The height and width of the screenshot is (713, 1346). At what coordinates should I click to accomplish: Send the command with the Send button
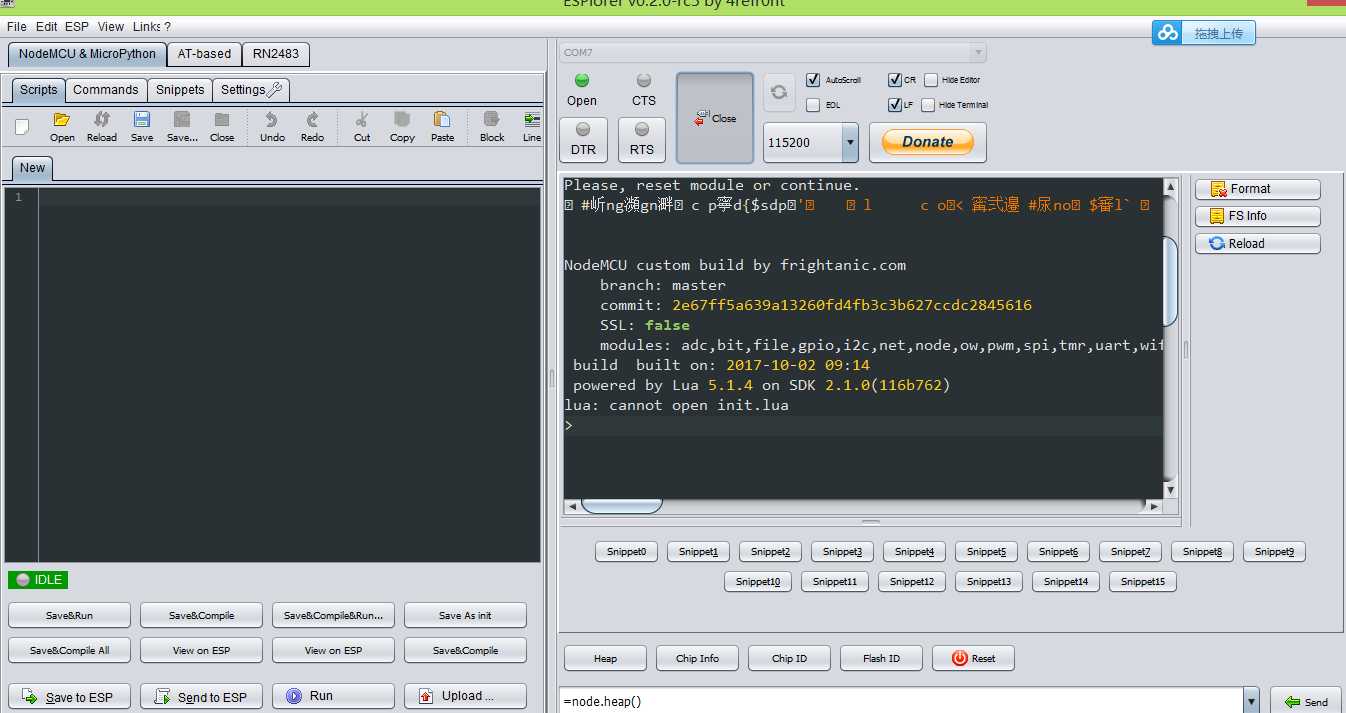(1306, 702)
